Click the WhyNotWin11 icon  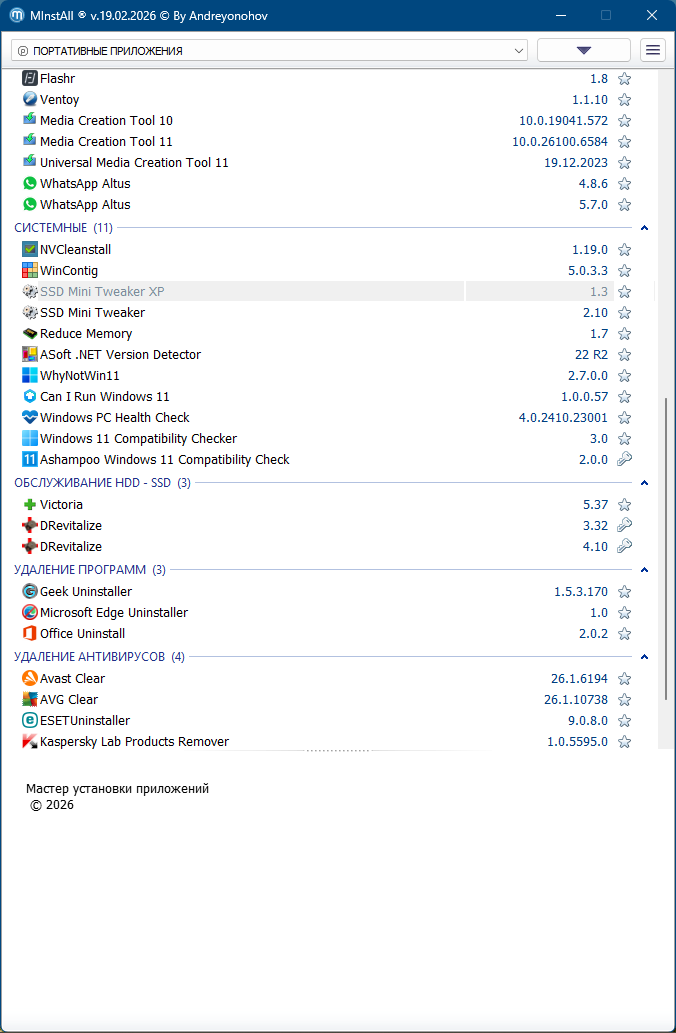point(30,376)
